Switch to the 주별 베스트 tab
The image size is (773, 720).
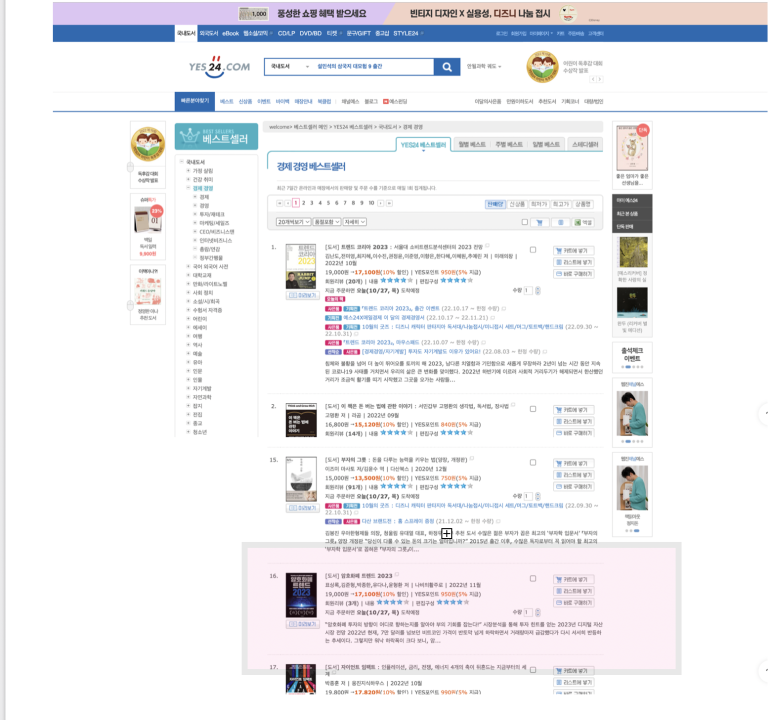click(x=509, y=144)
